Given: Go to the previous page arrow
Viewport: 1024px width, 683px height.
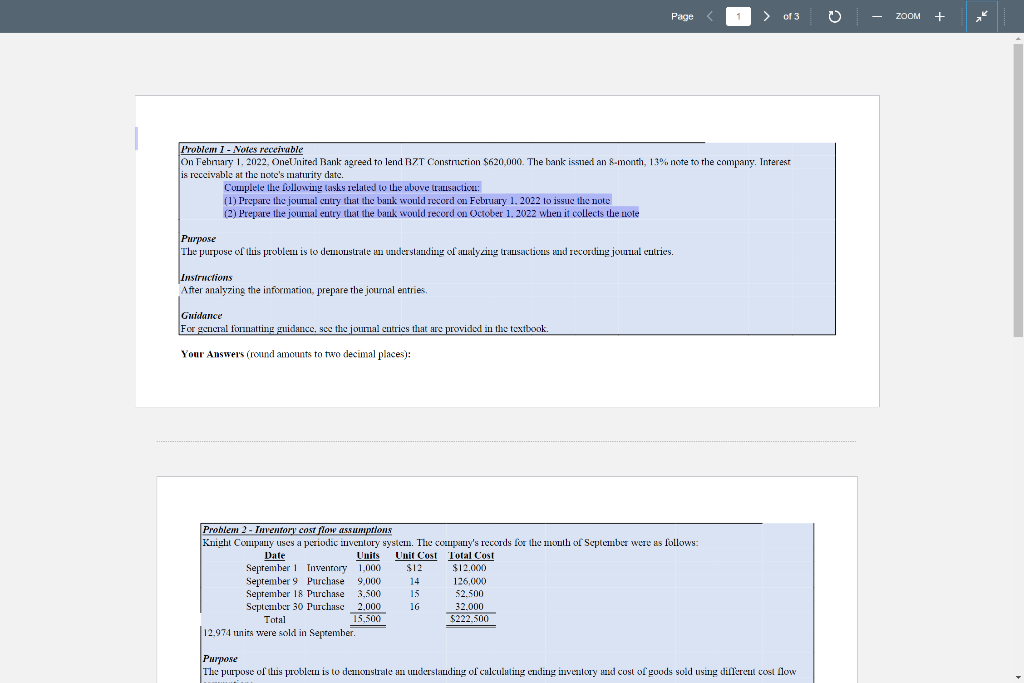Looking at the screenshot, I should click(x=710, y=16).
